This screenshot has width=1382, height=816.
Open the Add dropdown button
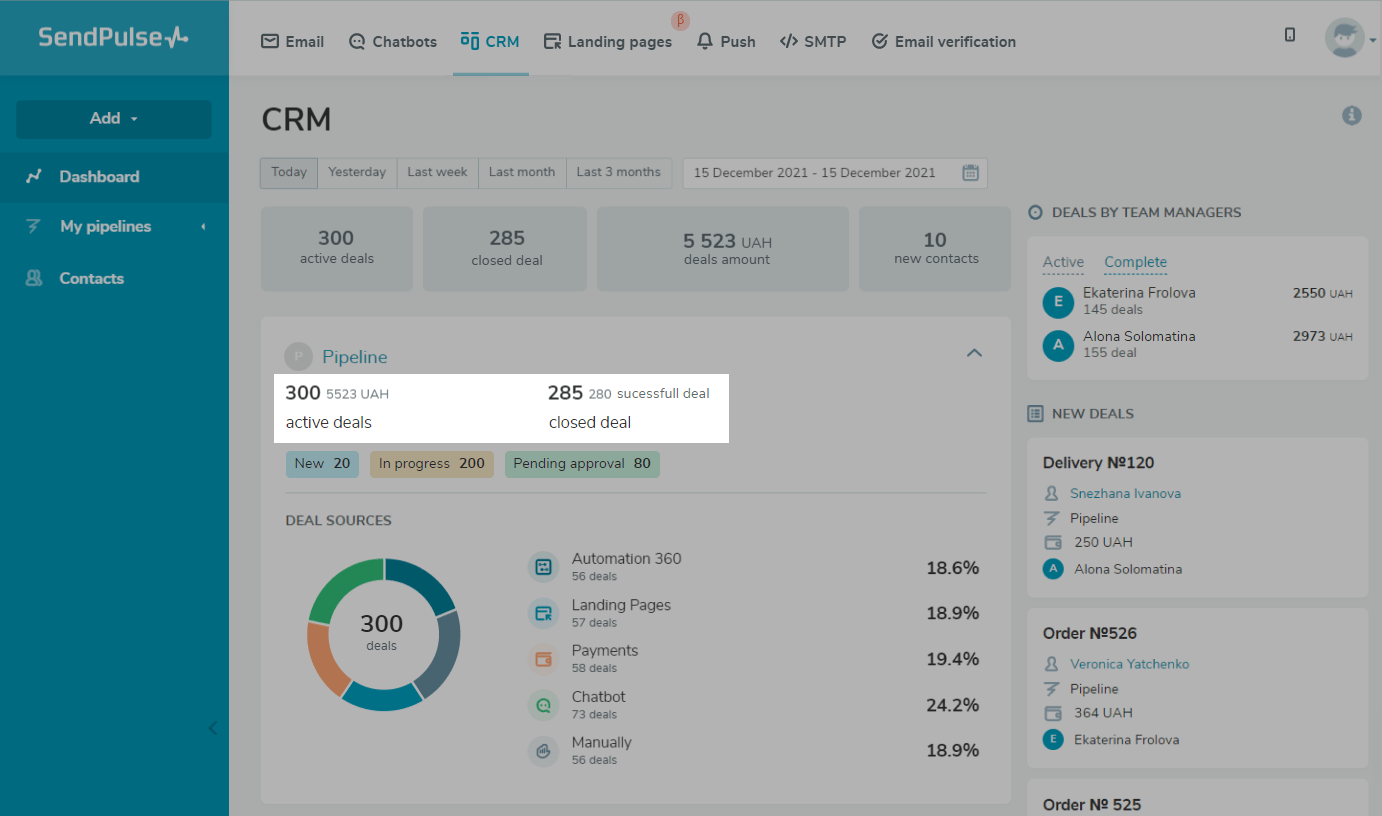114,119
